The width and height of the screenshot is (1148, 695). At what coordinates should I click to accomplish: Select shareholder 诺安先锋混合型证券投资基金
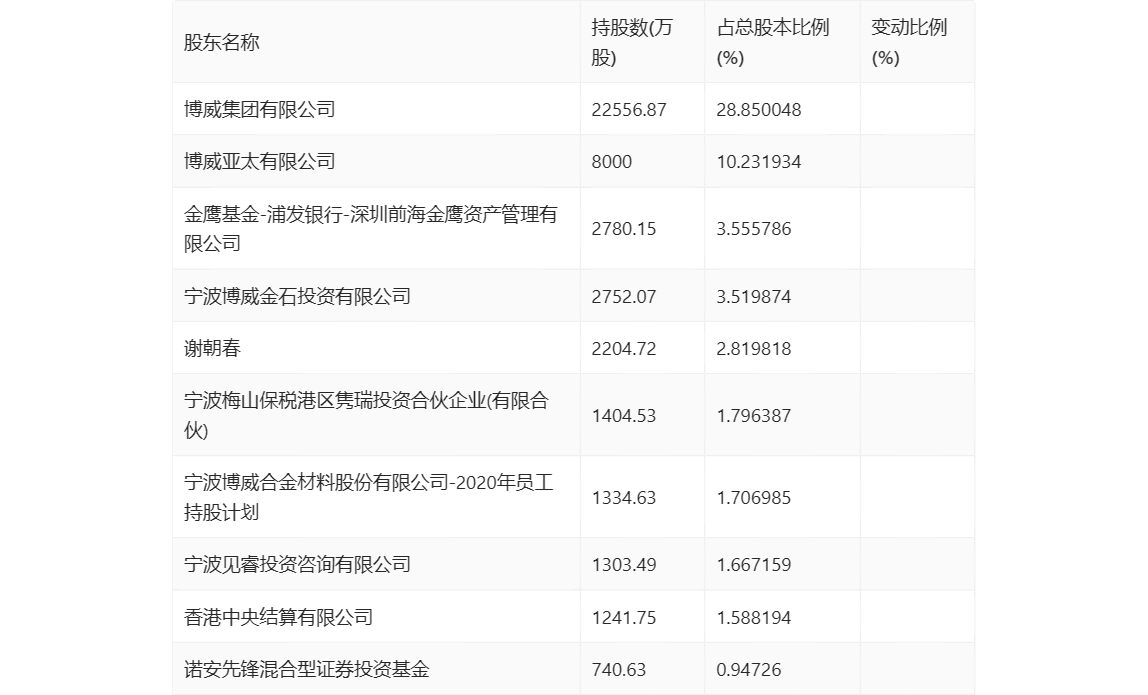point(307,669)
